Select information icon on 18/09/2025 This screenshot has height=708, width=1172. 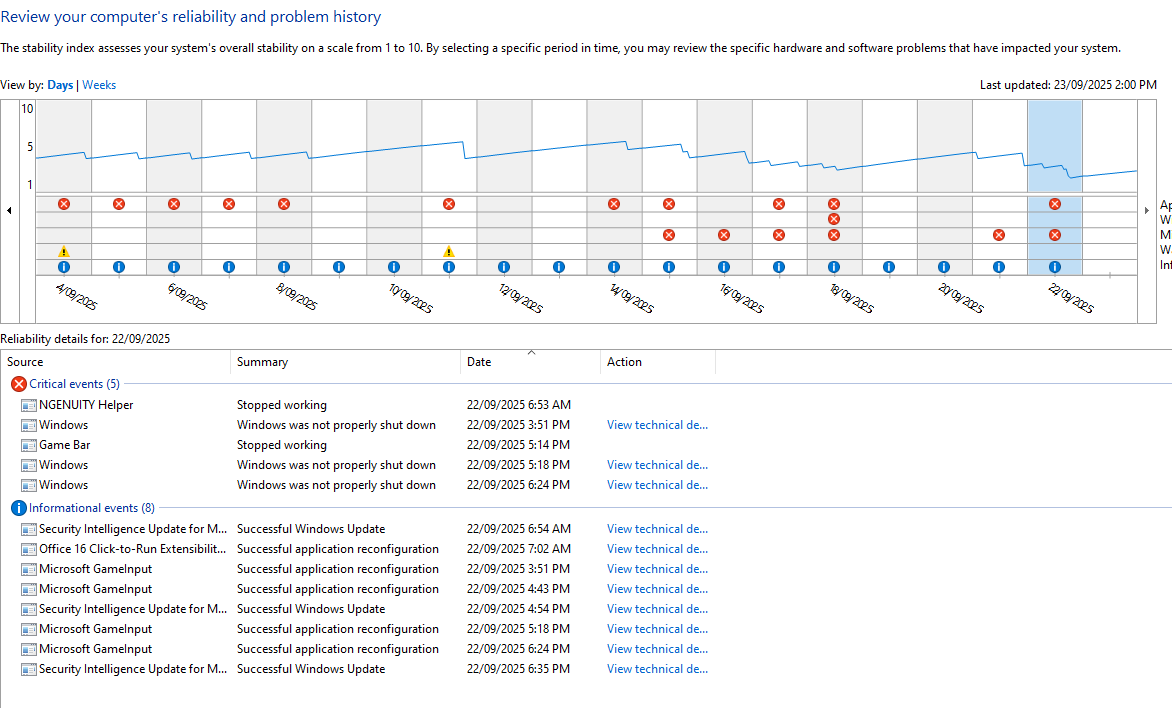pyautogui.click(x=833, y=267)
